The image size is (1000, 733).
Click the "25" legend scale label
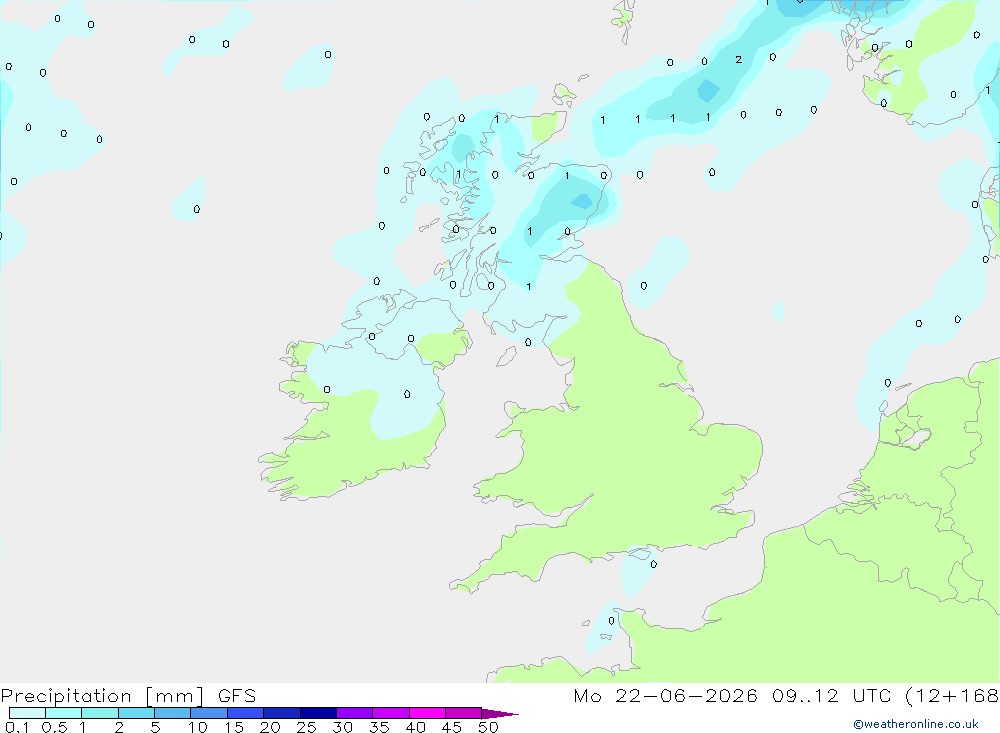click(306, 727)
